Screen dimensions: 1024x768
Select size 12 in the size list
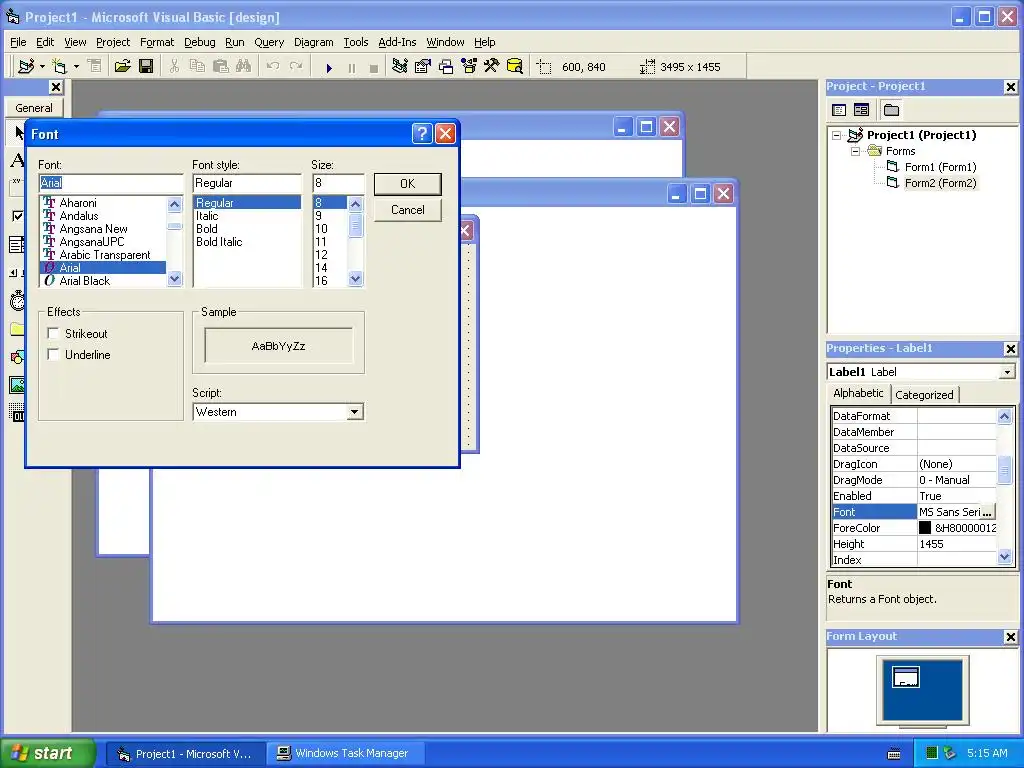tap(321, 255)
